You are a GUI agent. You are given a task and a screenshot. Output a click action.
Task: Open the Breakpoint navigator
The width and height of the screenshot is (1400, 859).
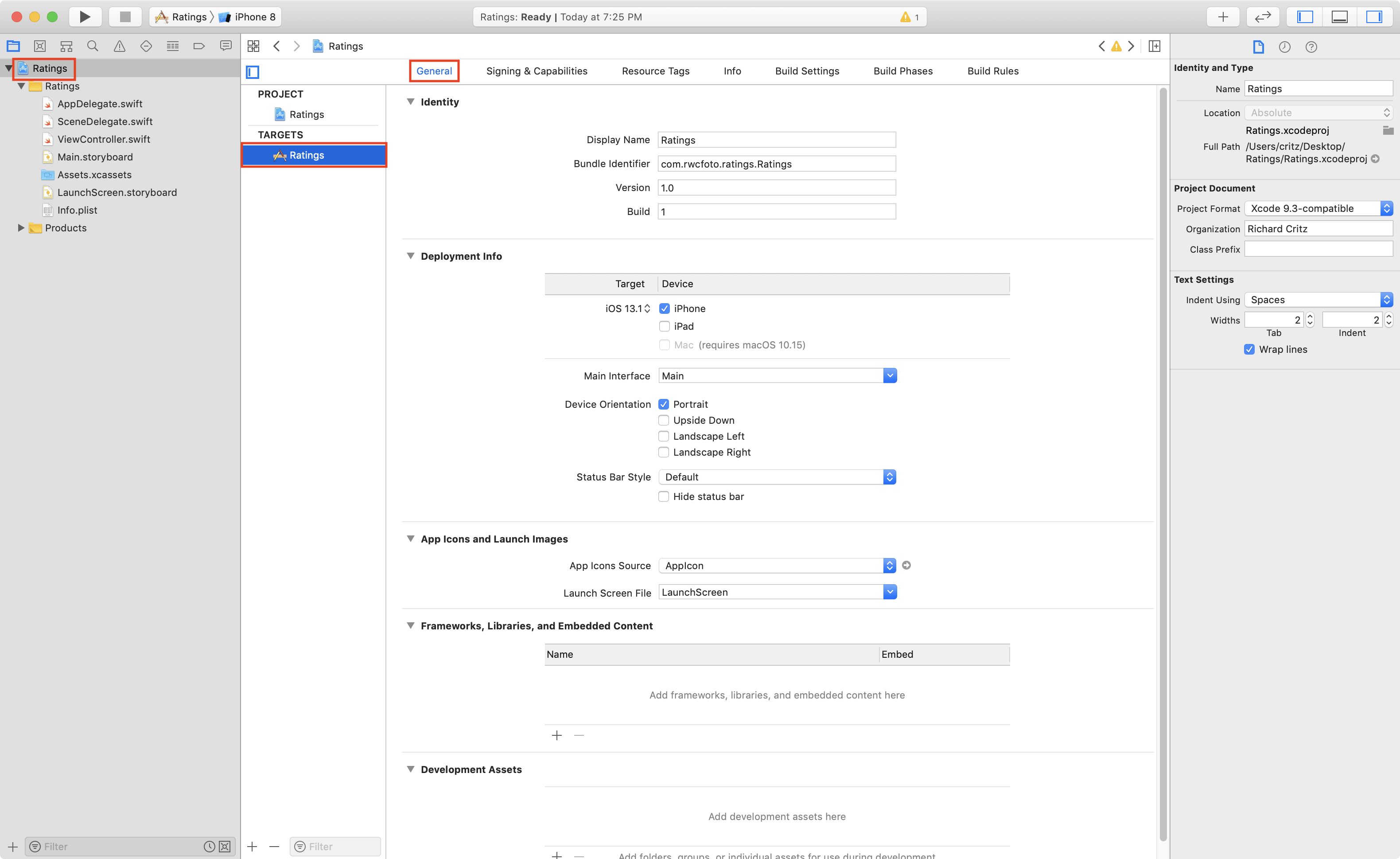[199, 46]
